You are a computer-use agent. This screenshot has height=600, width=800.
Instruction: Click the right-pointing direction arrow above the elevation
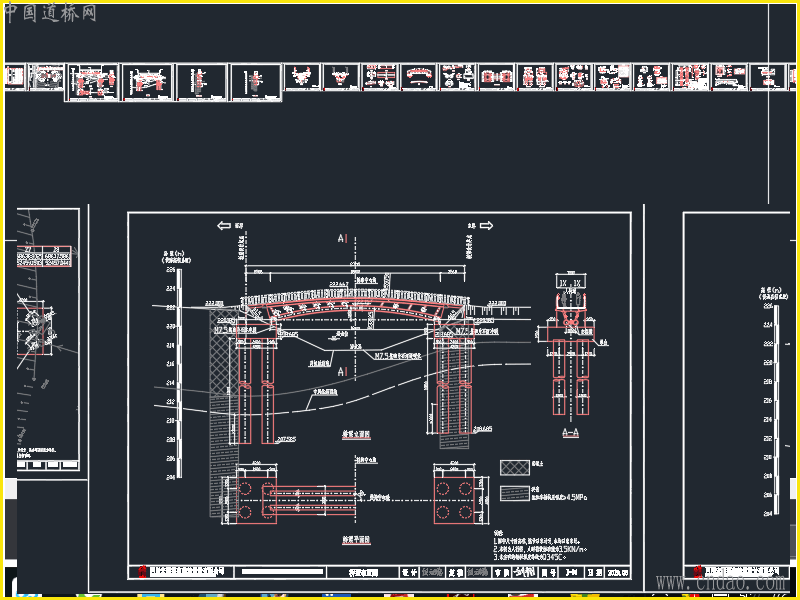[486, 226]
